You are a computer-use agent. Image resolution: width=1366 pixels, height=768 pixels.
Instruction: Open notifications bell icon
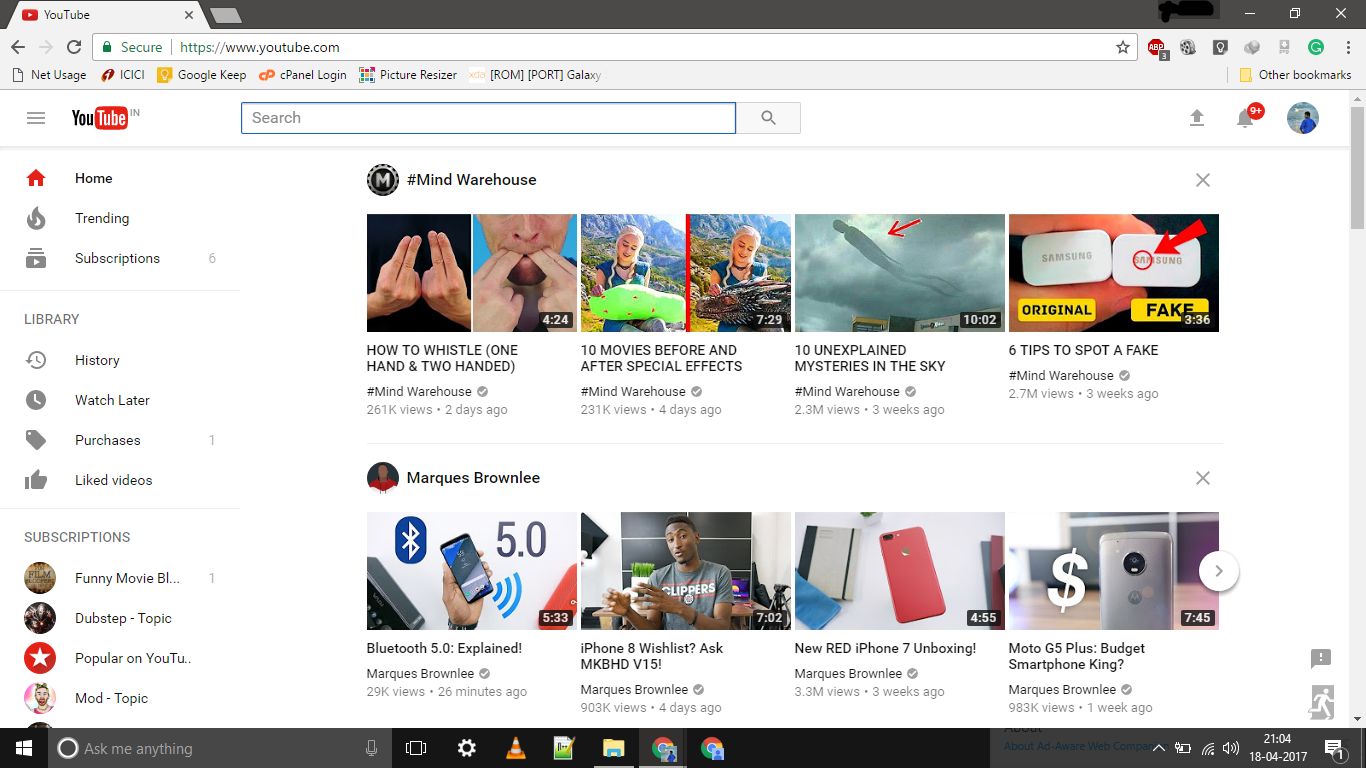pos(1245,118)
